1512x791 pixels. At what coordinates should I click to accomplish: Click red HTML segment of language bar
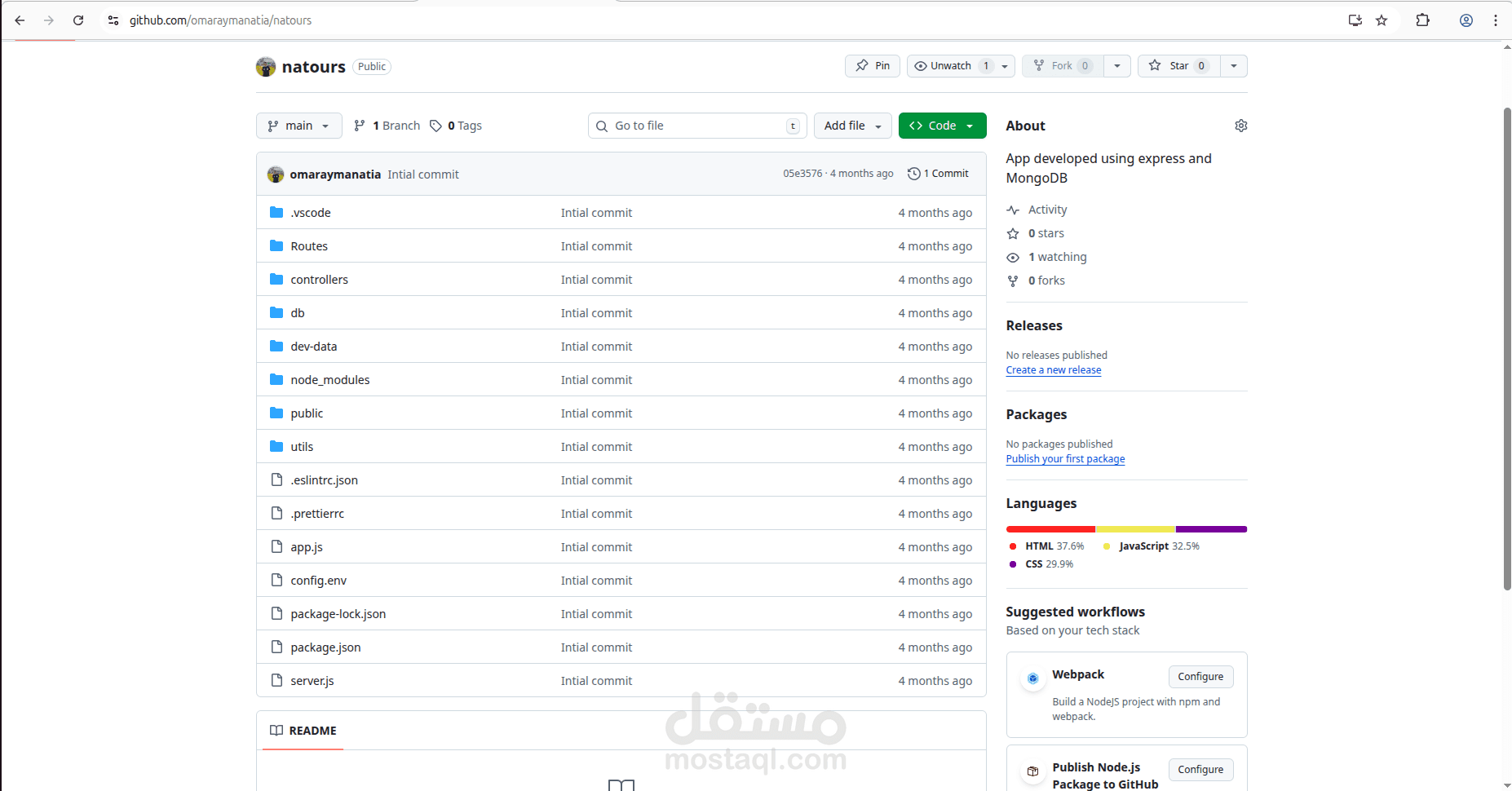click(1050, 529)
